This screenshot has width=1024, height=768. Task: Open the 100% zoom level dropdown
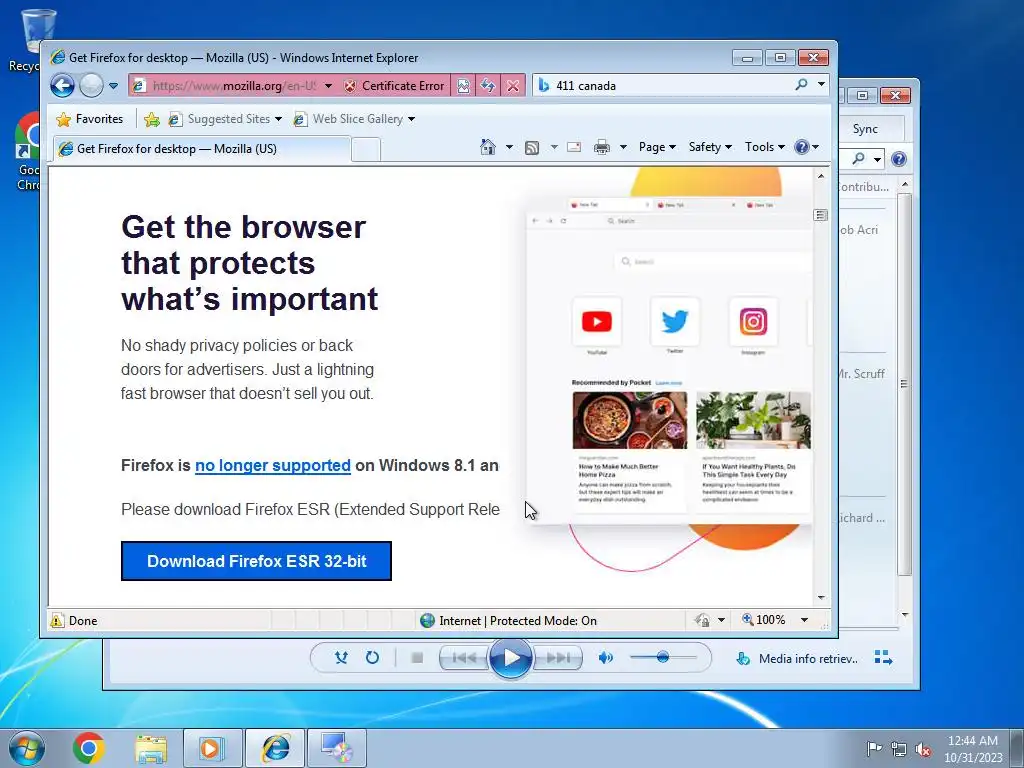(x=805, y=620)
